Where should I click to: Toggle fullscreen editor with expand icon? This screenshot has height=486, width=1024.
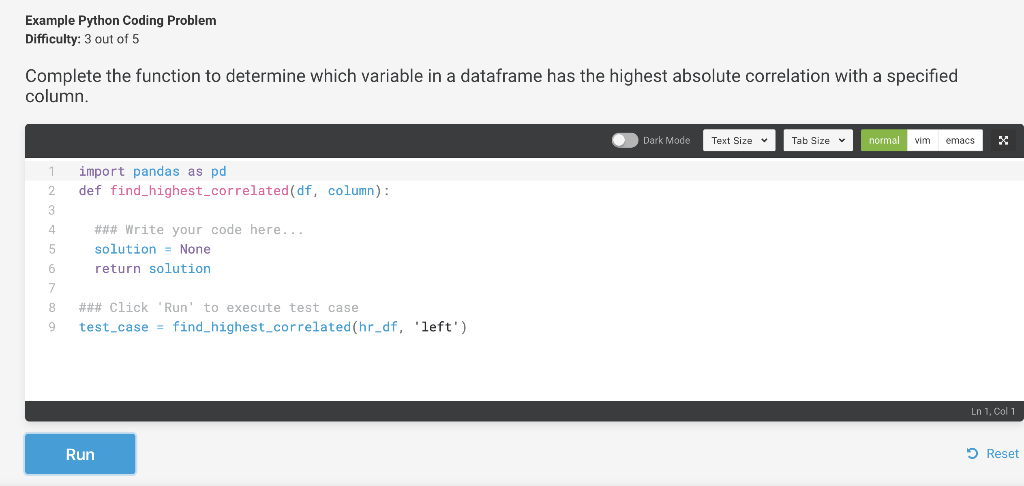click(1004, 140)
